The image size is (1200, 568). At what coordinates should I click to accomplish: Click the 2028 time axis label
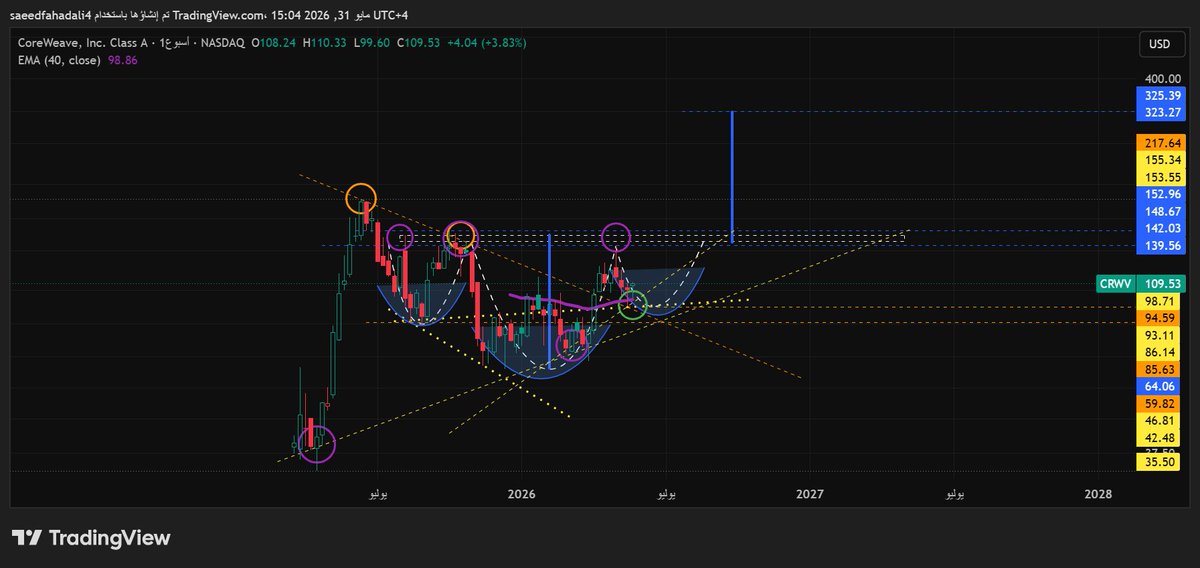(1098, 494)
